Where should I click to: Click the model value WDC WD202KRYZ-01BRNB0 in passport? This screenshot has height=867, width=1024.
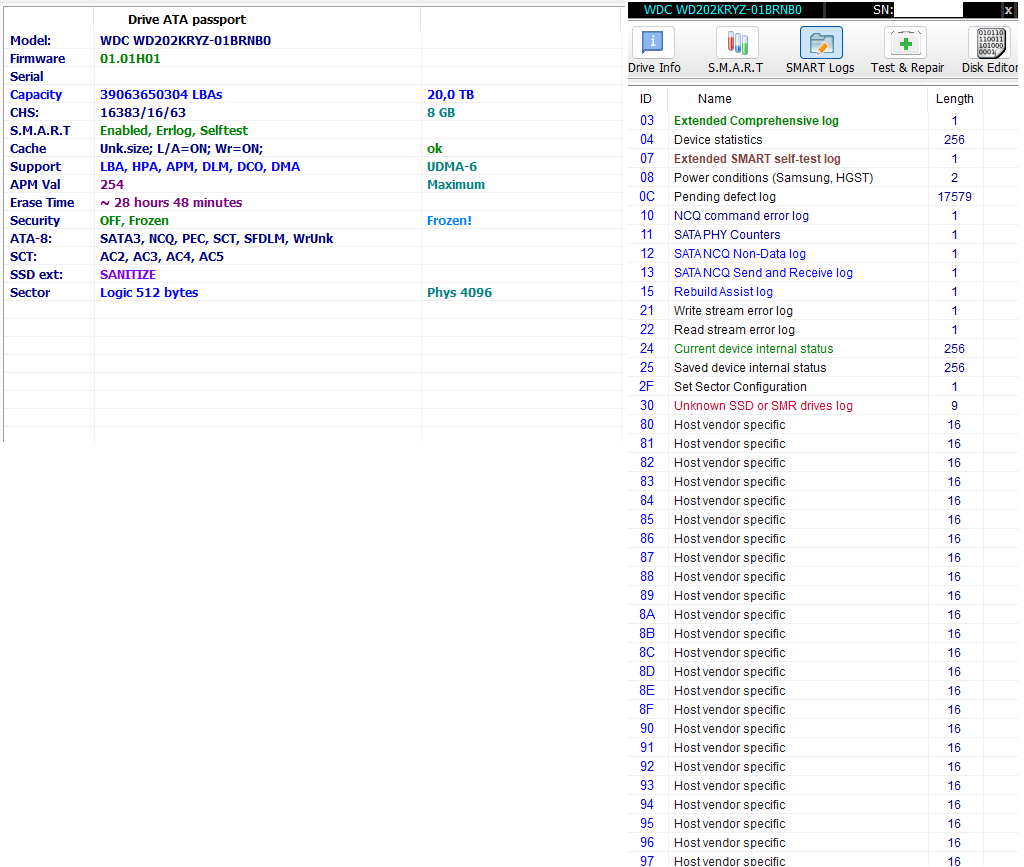[185, 40]
